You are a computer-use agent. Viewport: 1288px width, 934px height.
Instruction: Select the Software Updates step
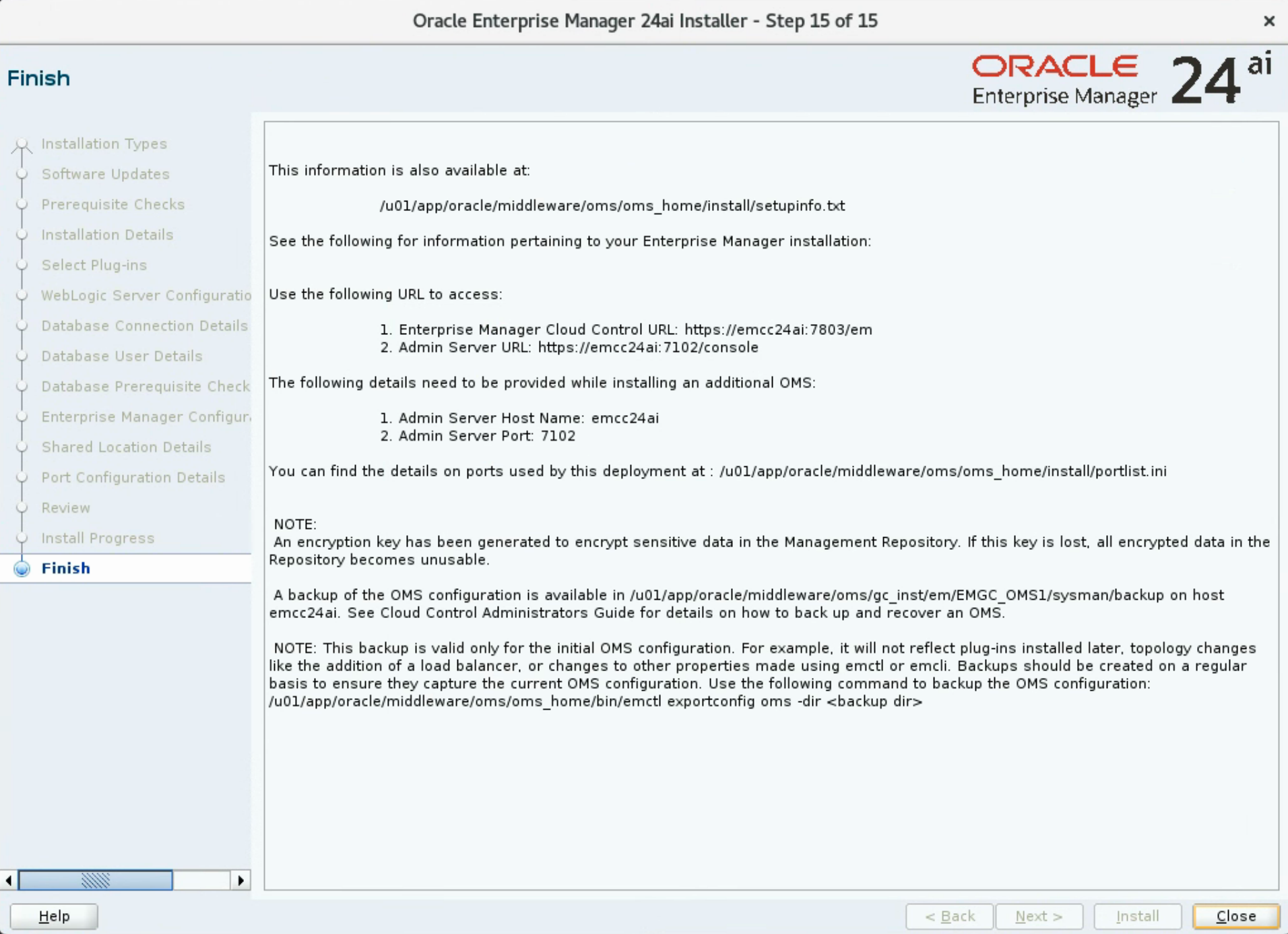[105, 174]
